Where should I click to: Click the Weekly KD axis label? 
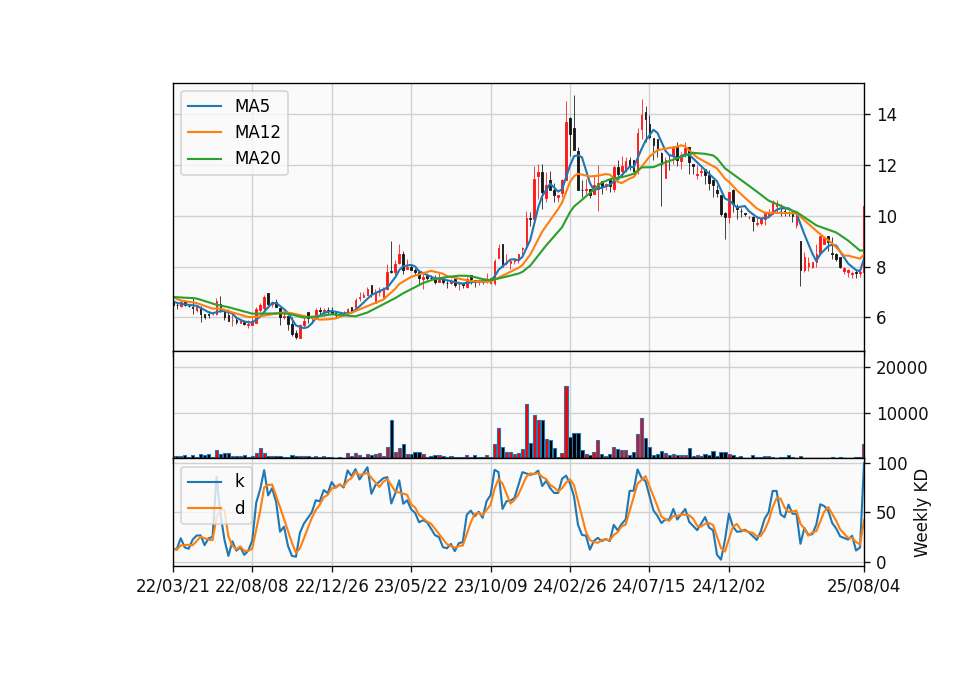point(921,513)
